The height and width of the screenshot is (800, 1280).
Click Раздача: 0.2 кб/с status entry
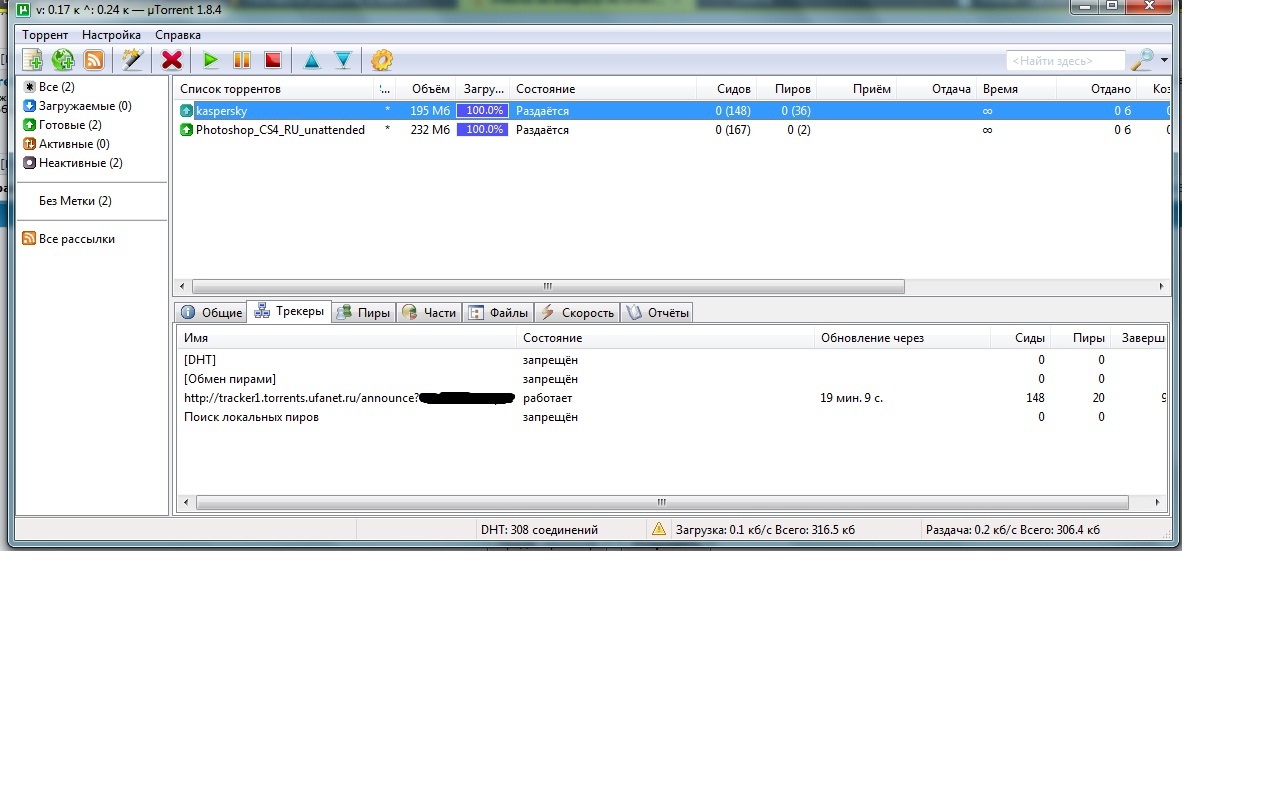1013,530
